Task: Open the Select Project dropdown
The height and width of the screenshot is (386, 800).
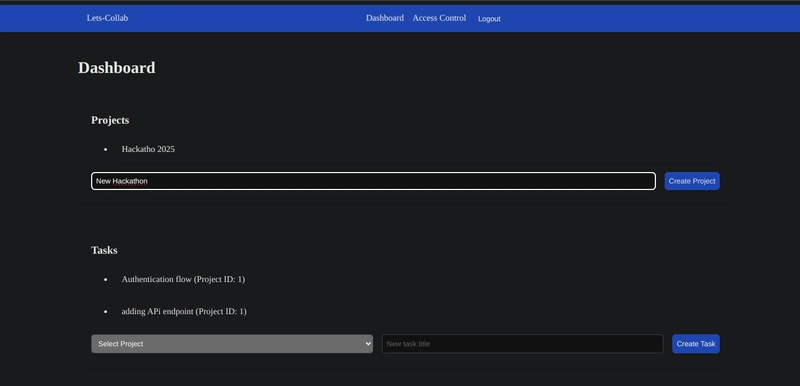Action: (x=232, y=344)
